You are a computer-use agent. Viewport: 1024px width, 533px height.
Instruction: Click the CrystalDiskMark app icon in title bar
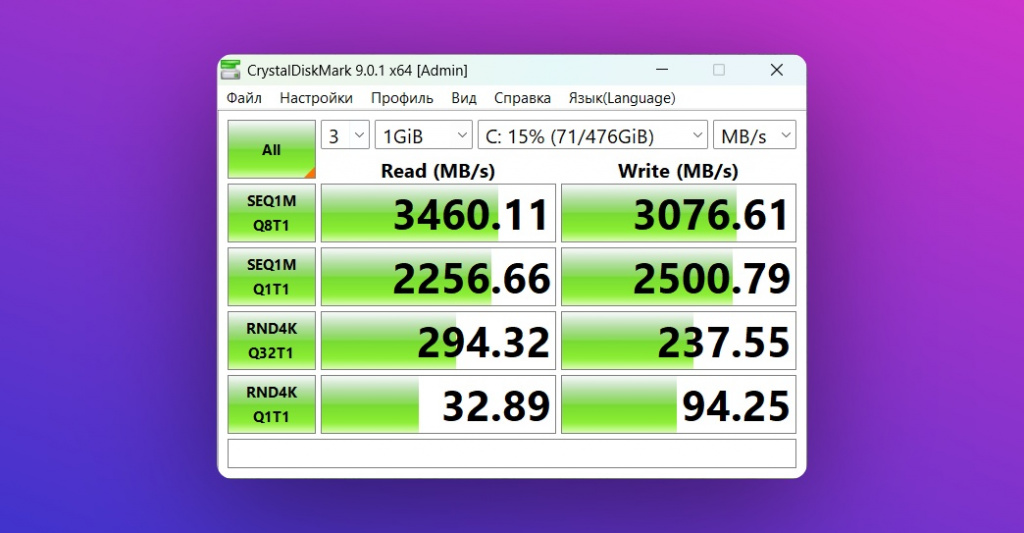[231, 70]
